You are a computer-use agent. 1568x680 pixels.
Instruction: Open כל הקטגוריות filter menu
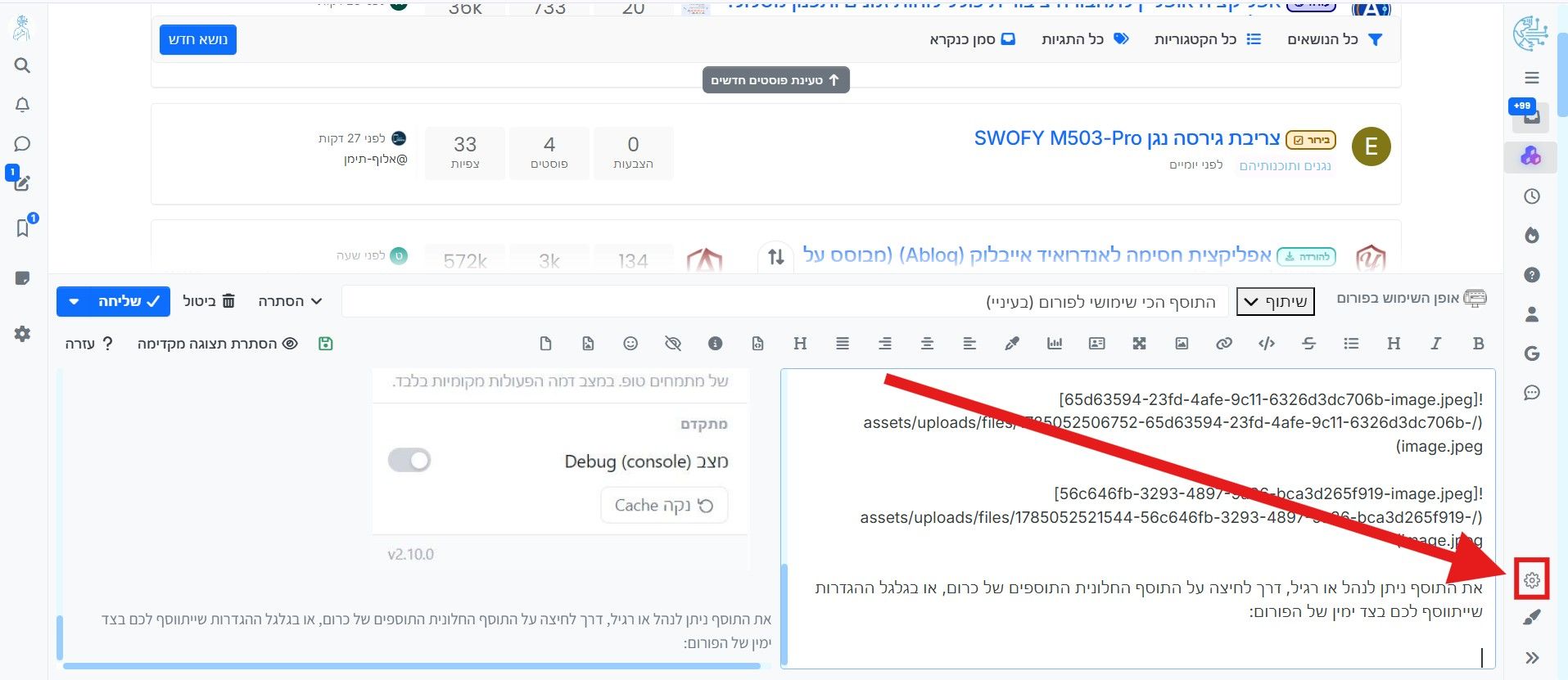(1207, 39)
